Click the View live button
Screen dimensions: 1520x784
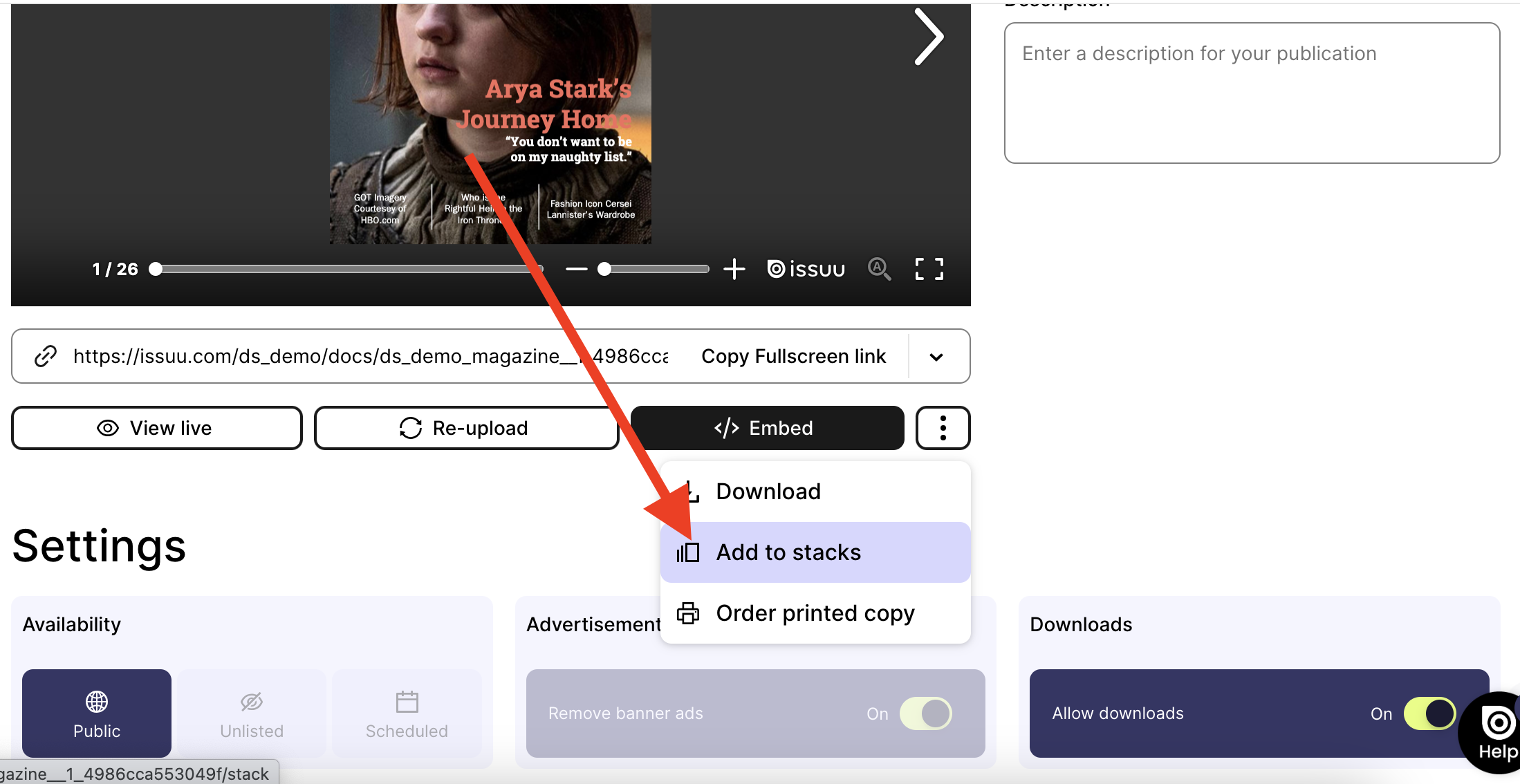(157, 428)
